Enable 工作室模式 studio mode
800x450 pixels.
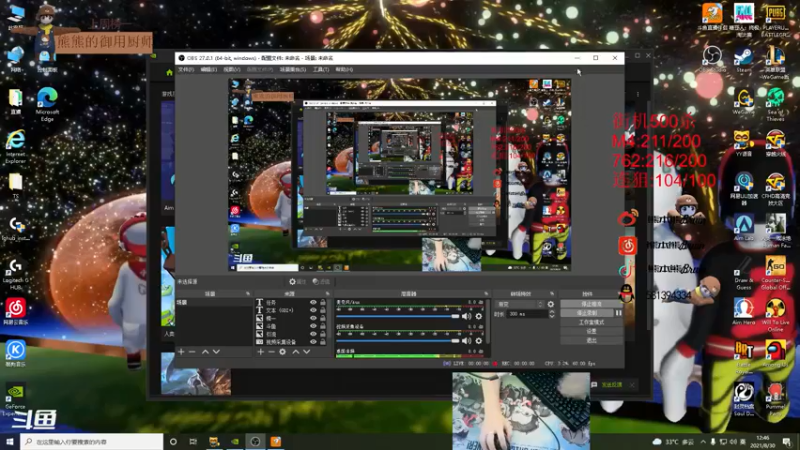pyautogui.click(x=591, y=322)
